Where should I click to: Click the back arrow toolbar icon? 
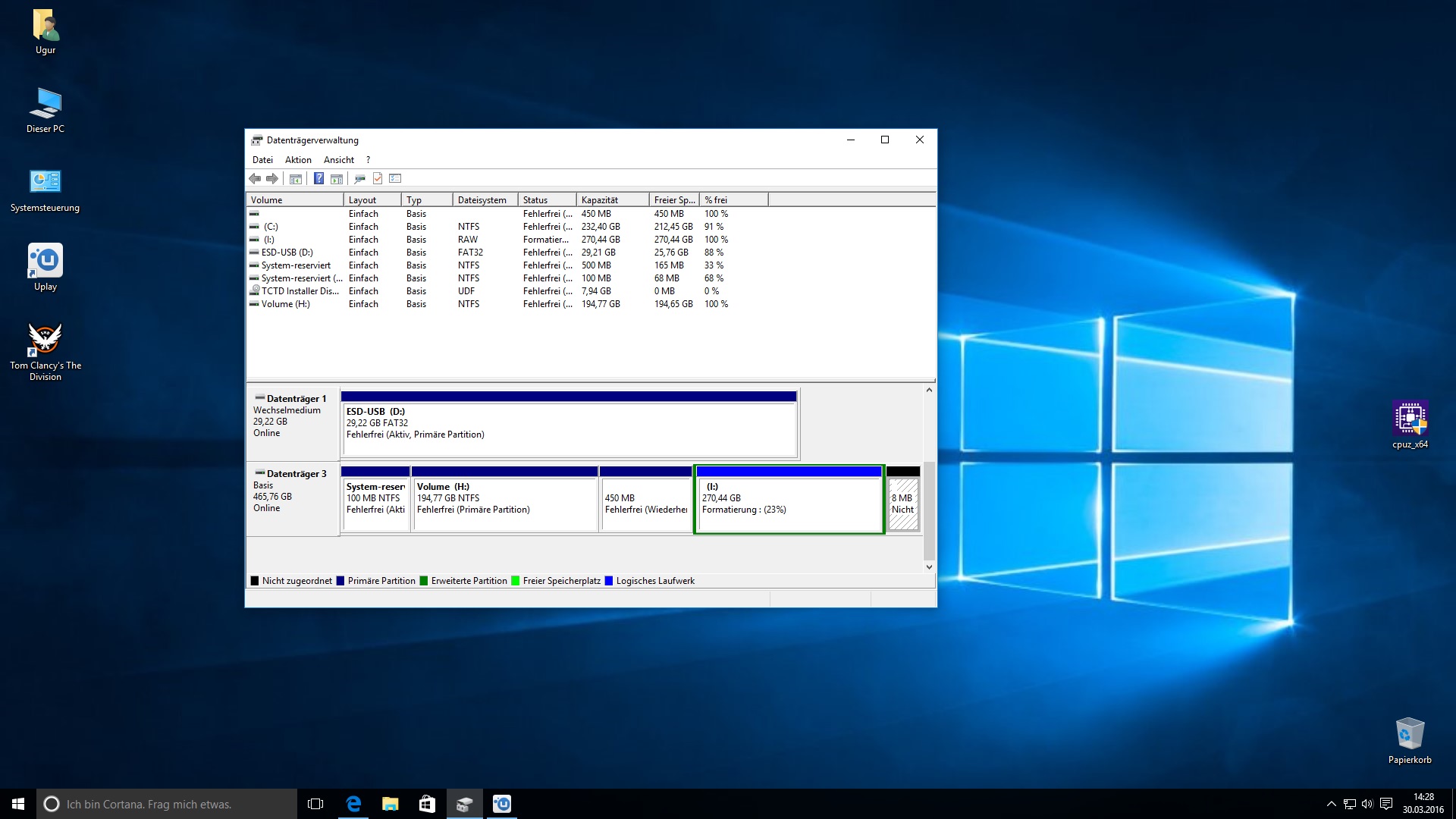point(255,179)
